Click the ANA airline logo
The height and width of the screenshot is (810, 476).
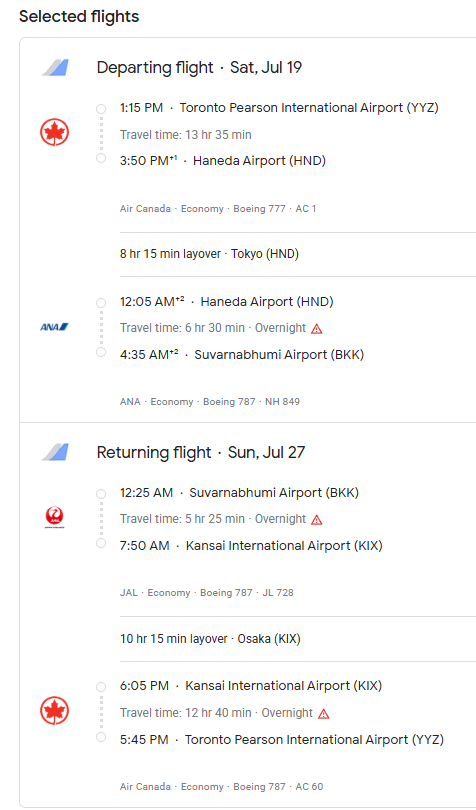pyautogui.click(x=54, y=327)
